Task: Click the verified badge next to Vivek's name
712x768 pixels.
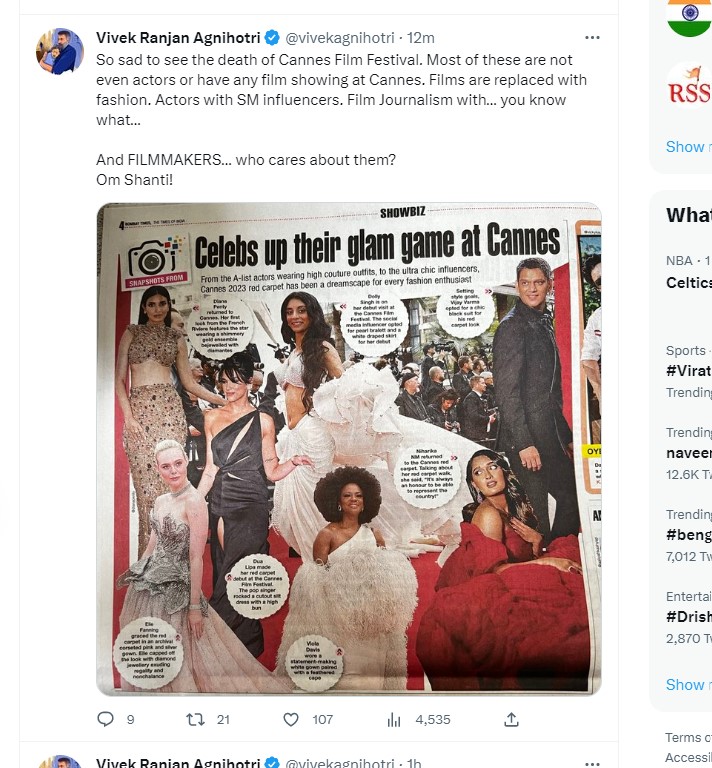Action: coord(272,38)
